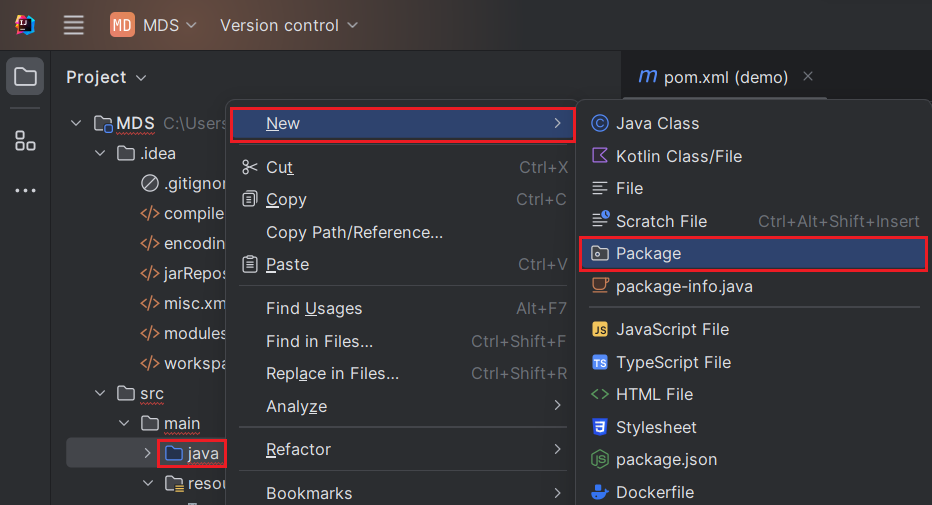Click the Java Class icon
The height and width of the screenshot is (505, 932).
pos(600,124)
